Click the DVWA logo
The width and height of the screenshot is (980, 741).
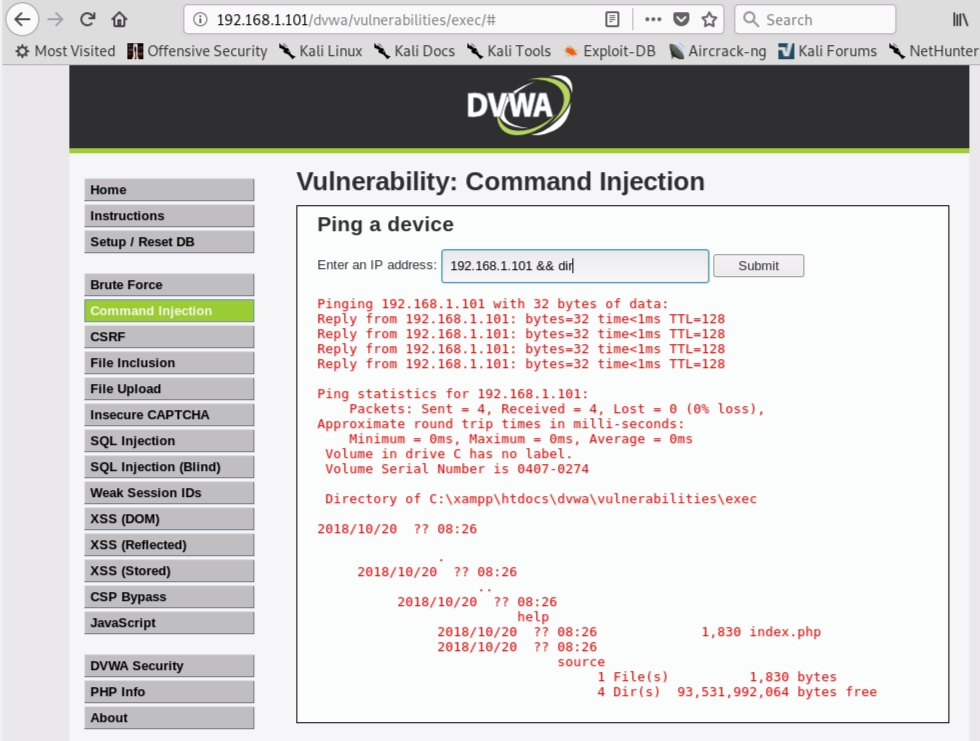pyautogui.click(x=519, y=106)
